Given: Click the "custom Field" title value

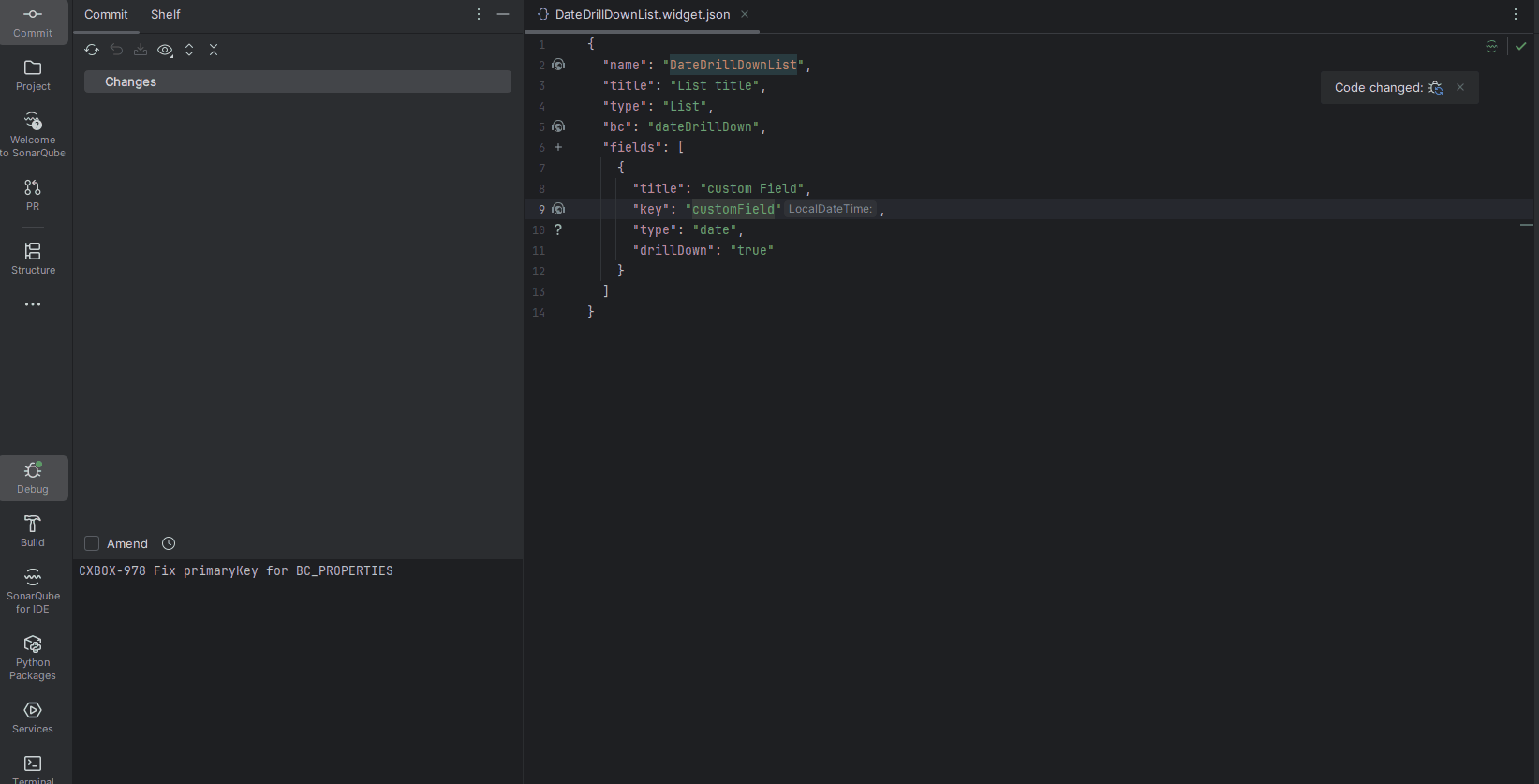Looking at the screenshot, I should 752,188.
